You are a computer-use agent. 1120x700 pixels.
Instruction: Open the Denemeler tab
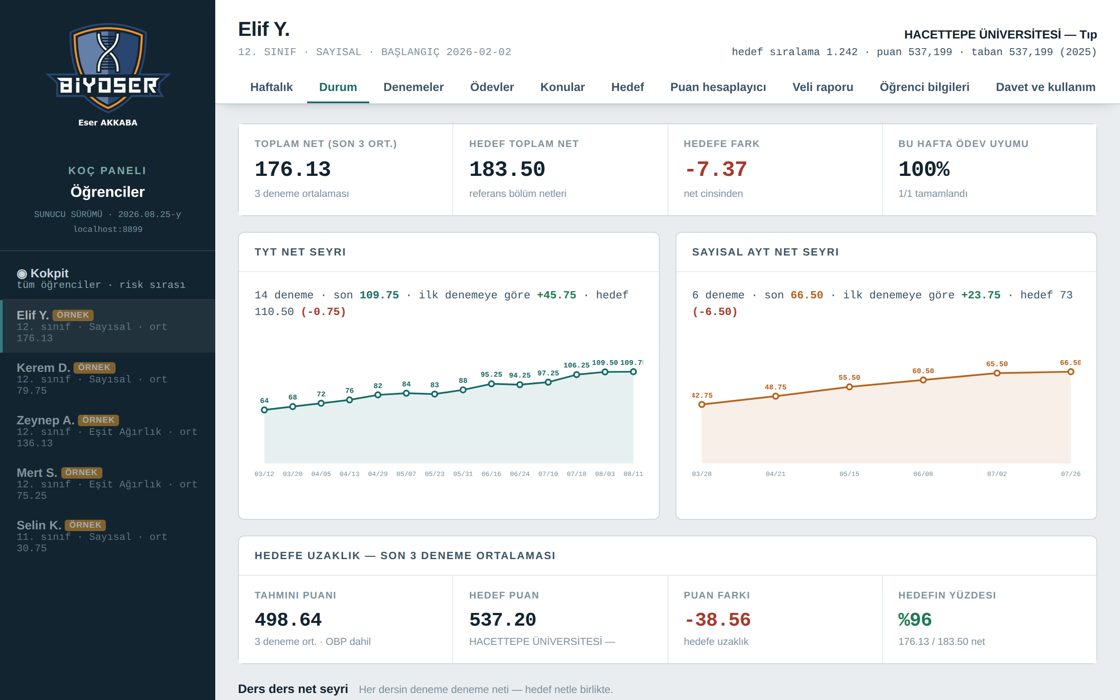pyautogui.click(x=414, y=87)
